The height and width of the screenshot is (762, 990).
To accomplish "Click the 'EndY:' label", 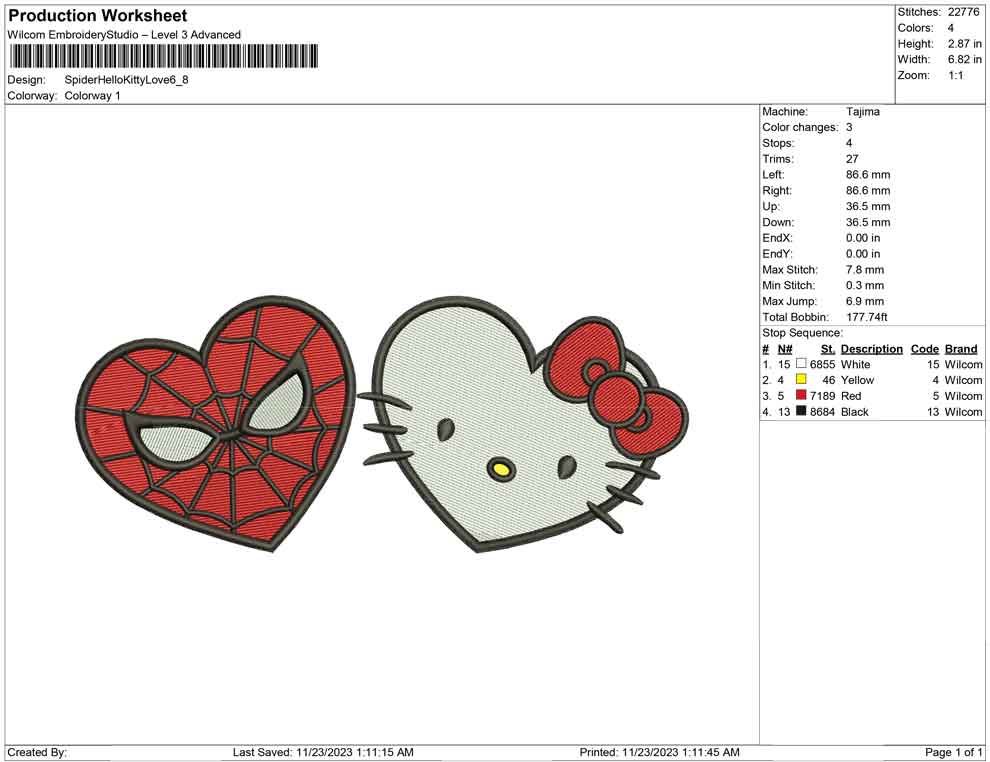I will click(777, 254).
